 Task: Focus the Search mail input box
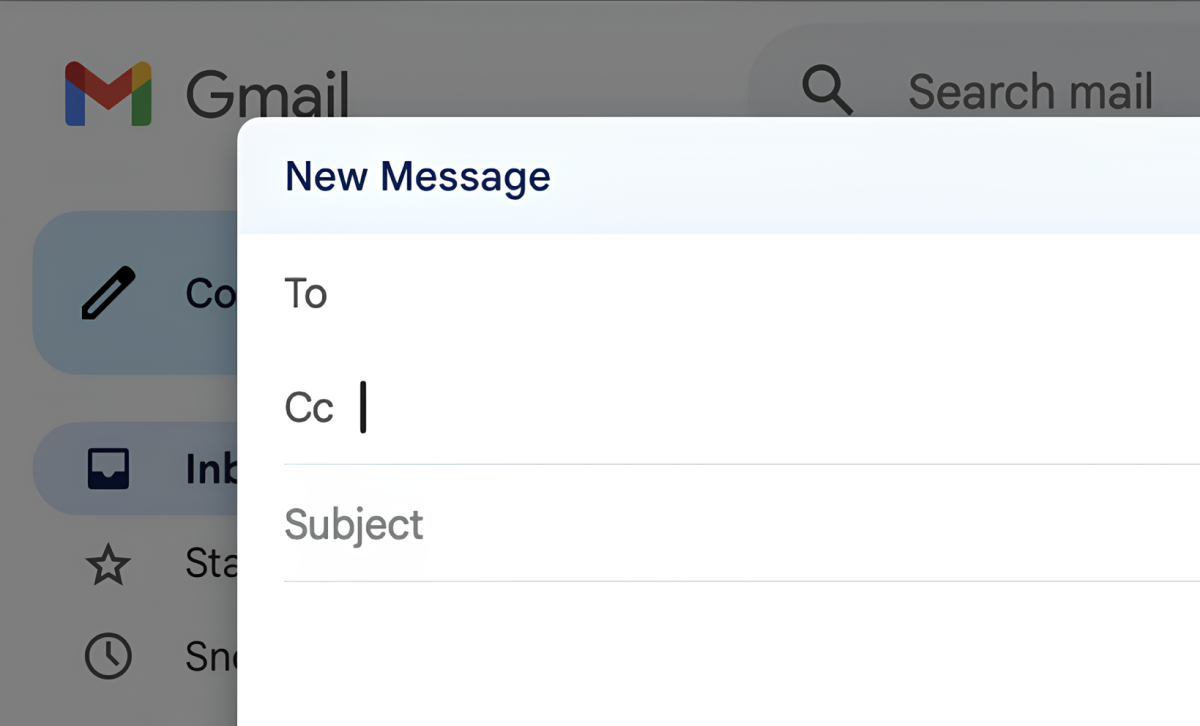tap(1030, 92)
